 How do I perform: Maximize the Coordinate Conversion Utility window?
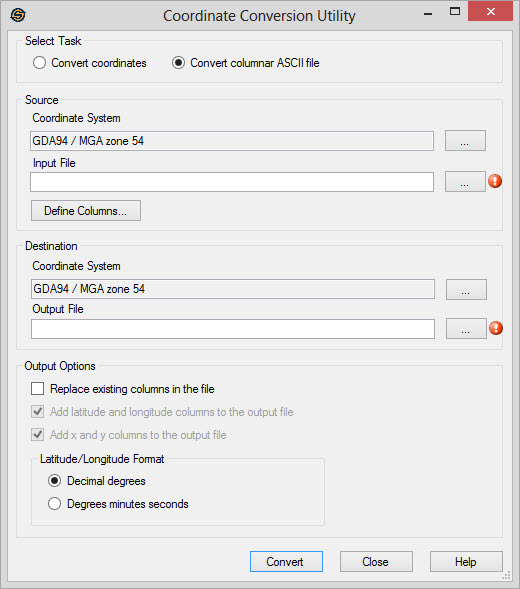point(455,12)
